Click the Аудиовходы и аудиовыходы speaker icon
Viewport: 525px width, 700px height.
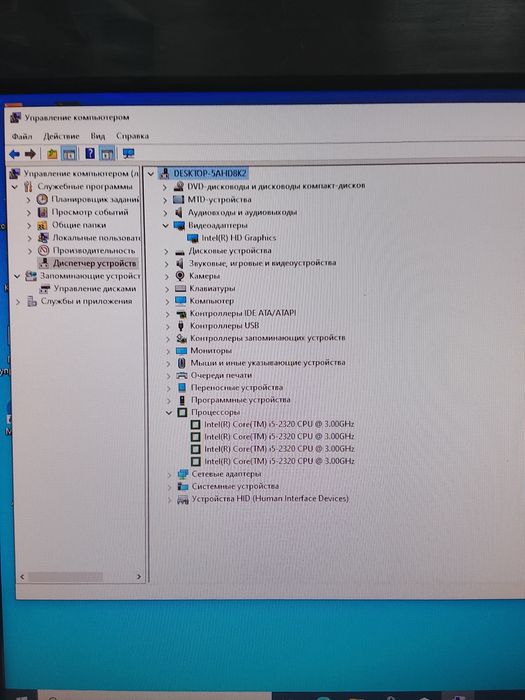coord(179,212)
